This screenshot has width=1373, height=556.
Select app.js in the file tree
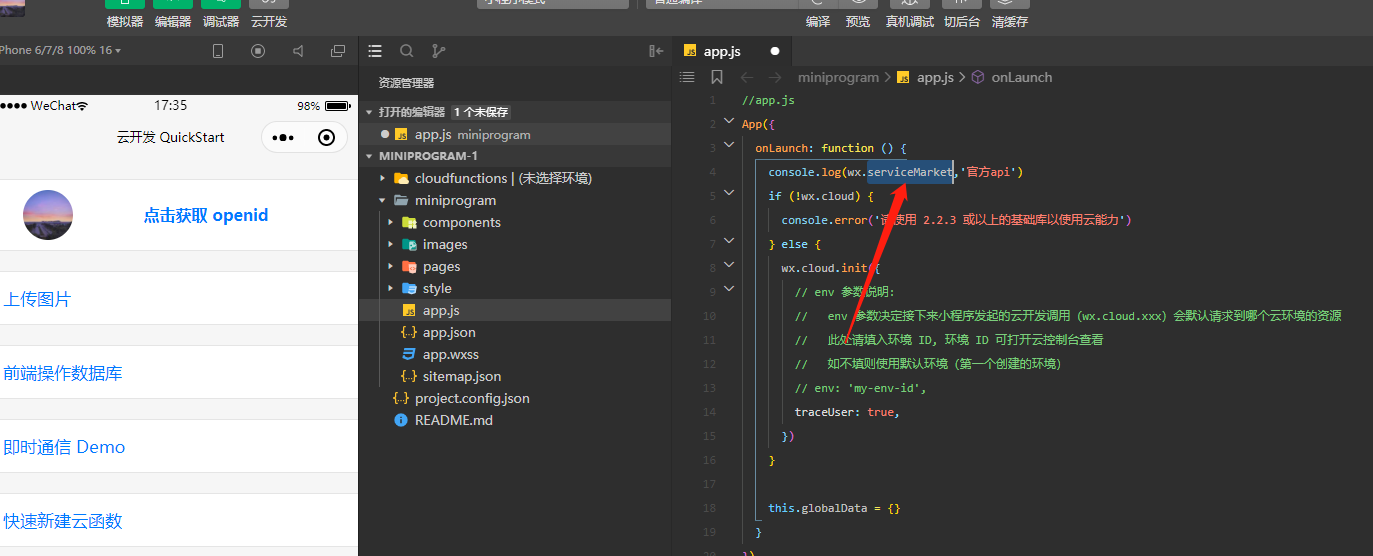[x=515, y=310]
